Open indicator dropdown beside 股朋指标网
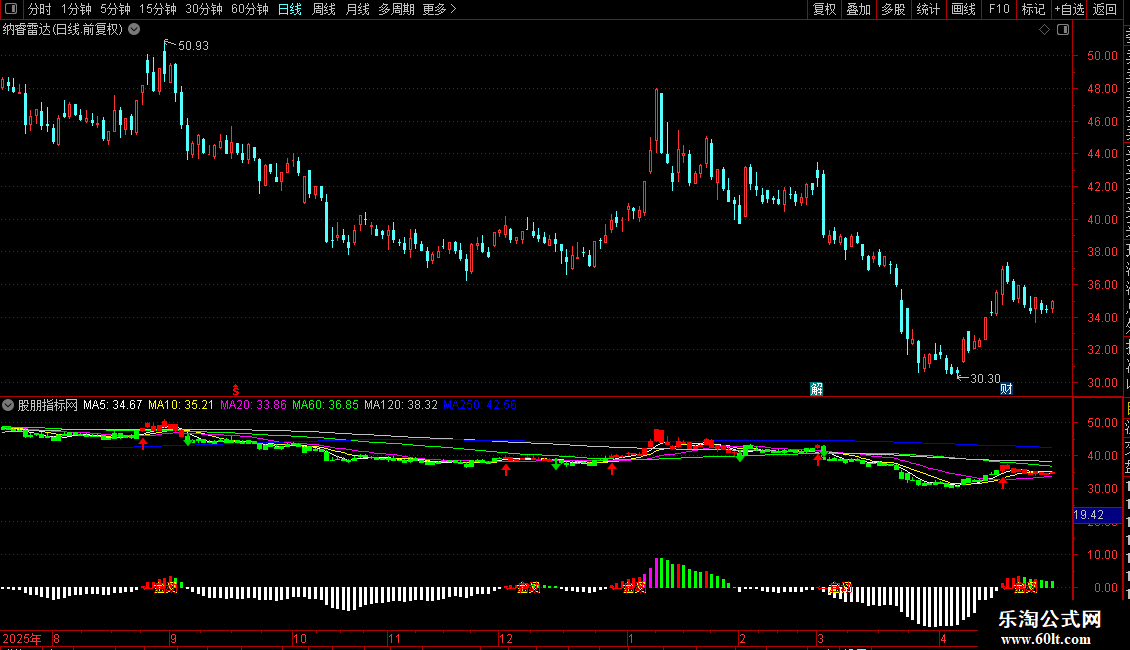The image size is (1130, 650). [8, 405]
